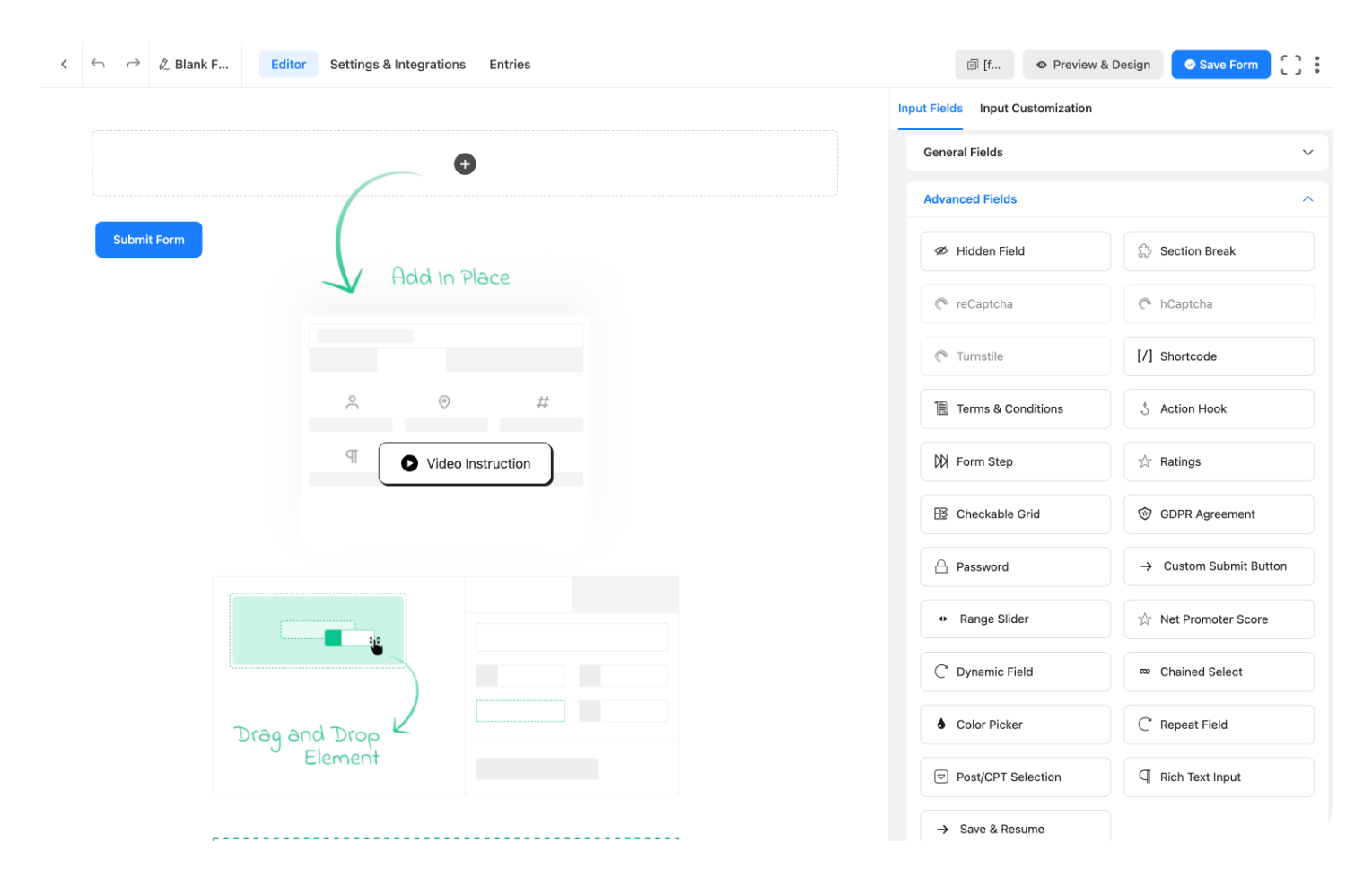Add a Range Slider field
Viewport: 1372px width, 887px height.
pos(1015,619)
